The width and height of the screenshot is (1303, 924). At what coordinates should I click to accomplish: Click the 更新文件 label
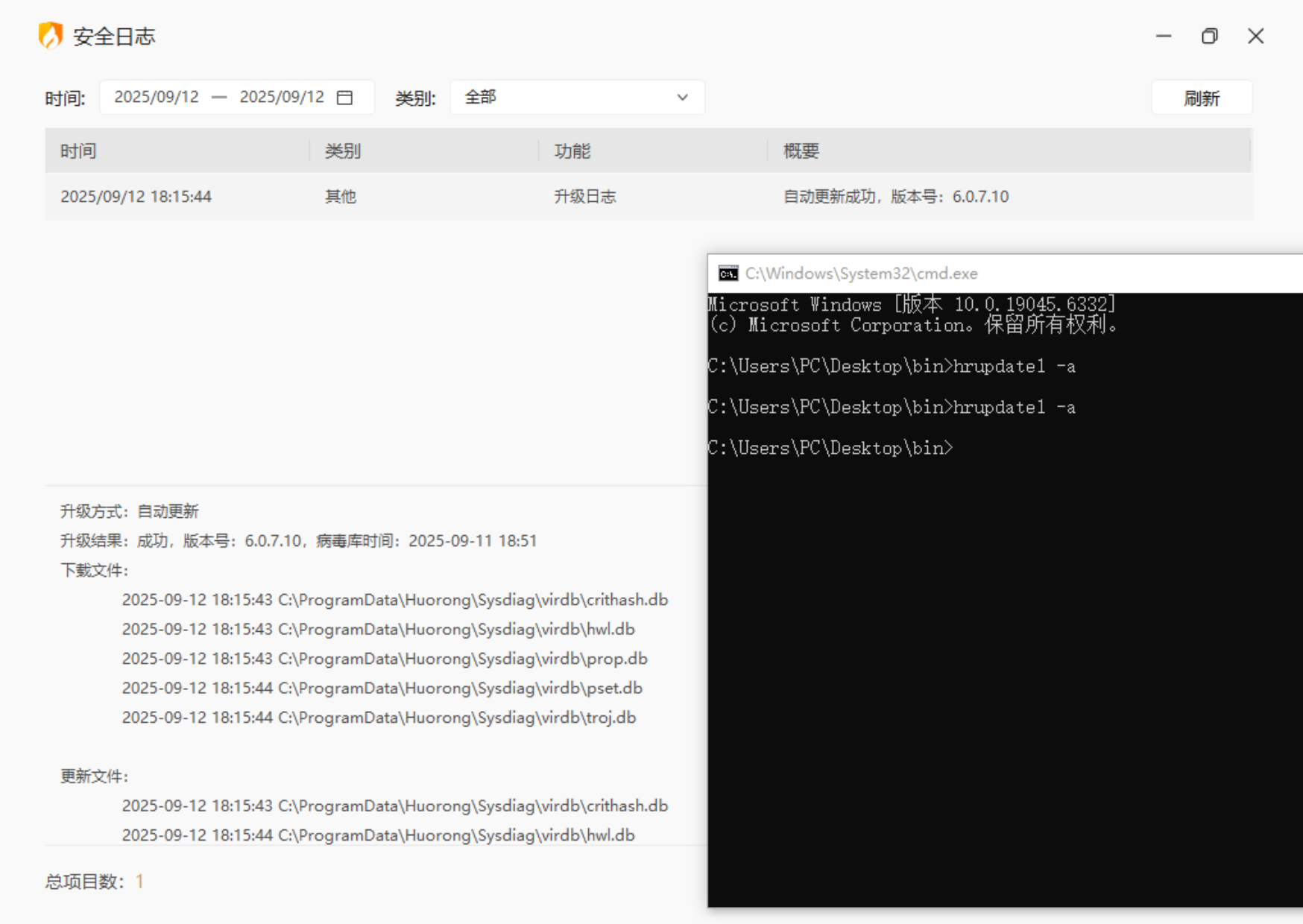pos(95,776)
